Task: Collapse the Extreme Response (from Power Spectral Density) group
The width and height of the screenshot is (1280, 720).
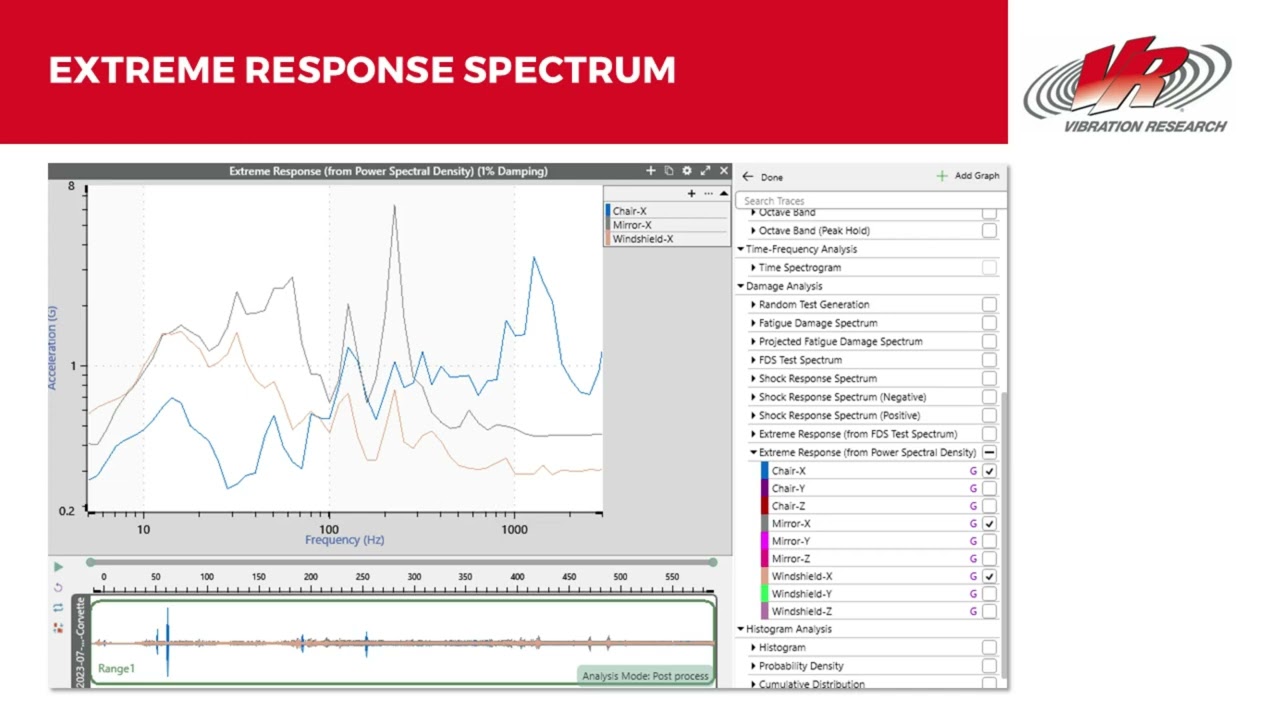Action: pyautogui.click(x=753, y=453)
